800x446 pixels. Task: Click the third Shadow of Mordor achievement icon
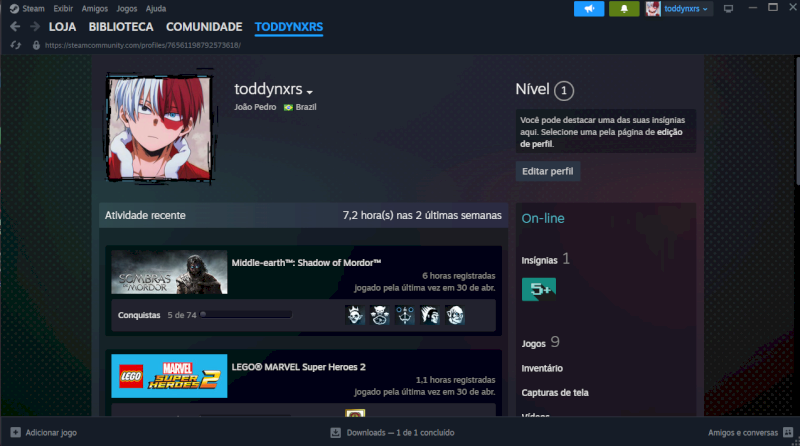click(x=405, y=315)
